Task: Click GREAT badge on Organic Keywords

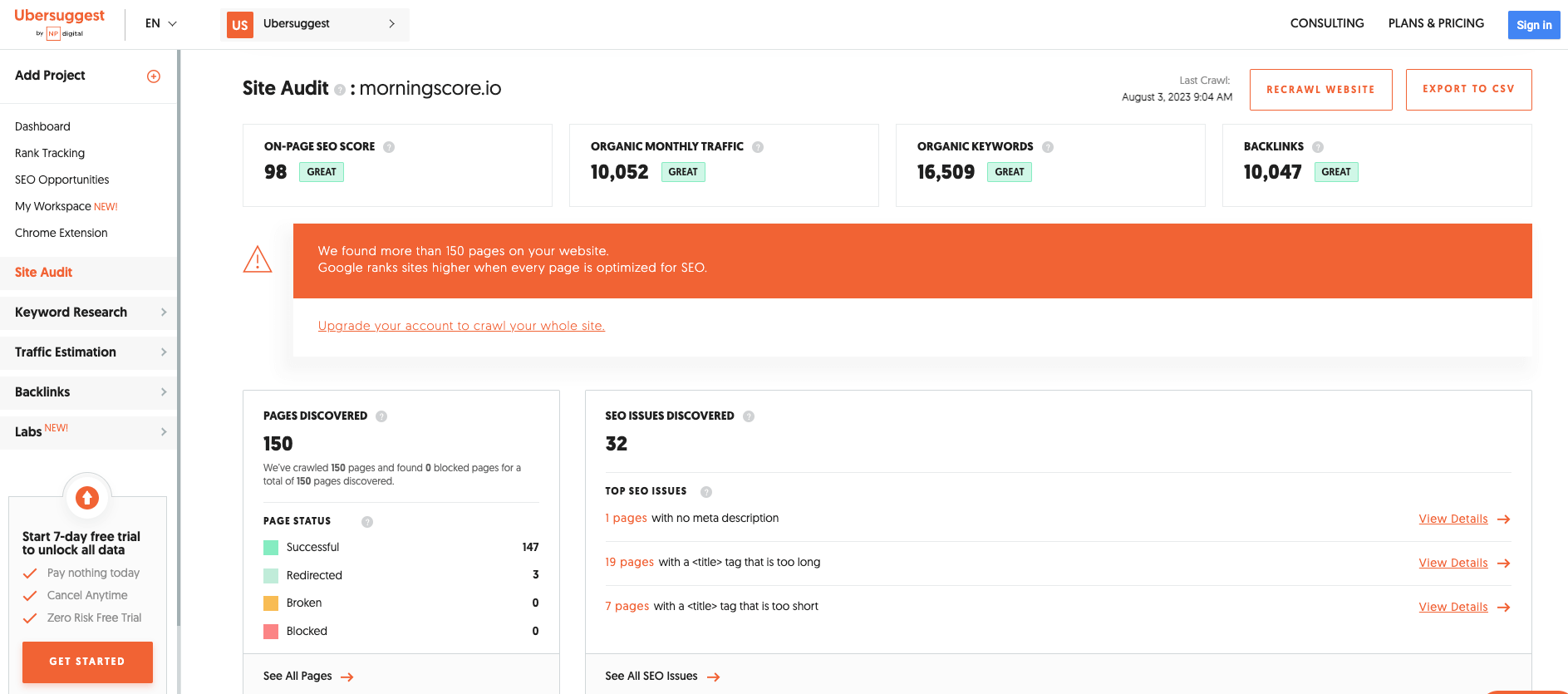Action: 1010,172
